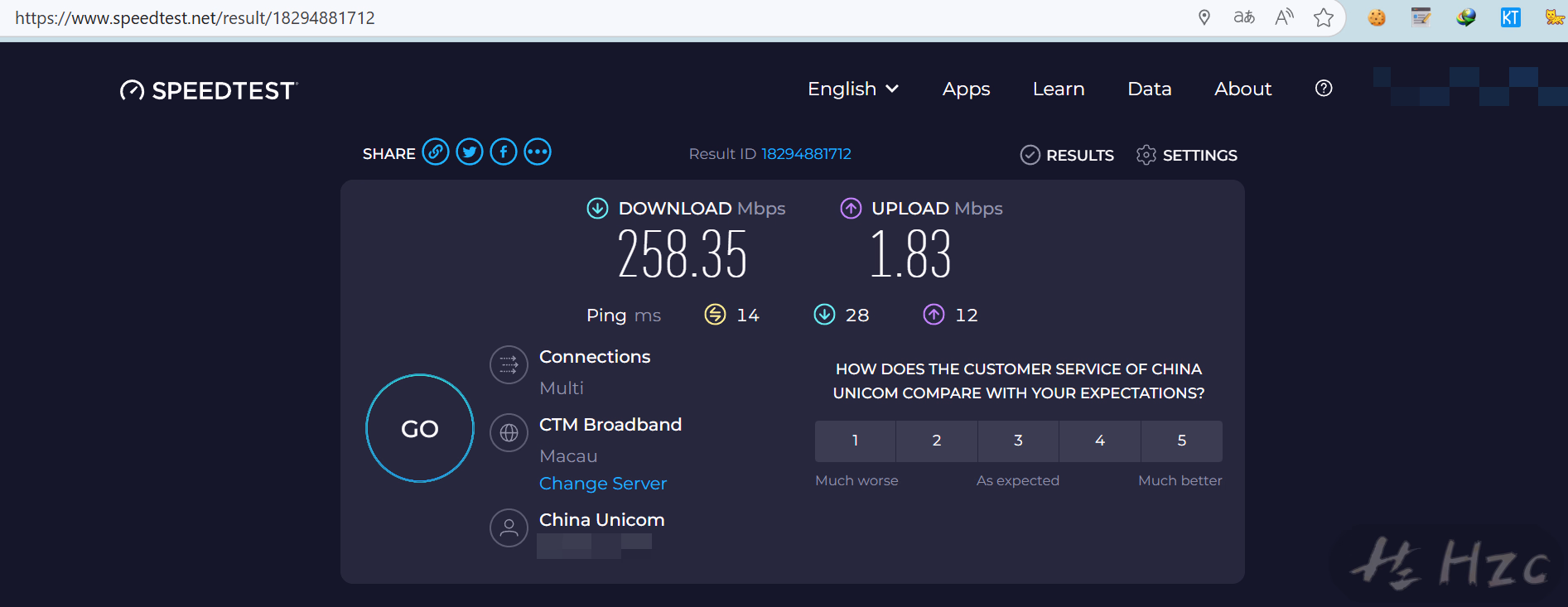Open the notepad extension icon
The height and width of the screenshot is (607, 1568).
point(1421,17)
